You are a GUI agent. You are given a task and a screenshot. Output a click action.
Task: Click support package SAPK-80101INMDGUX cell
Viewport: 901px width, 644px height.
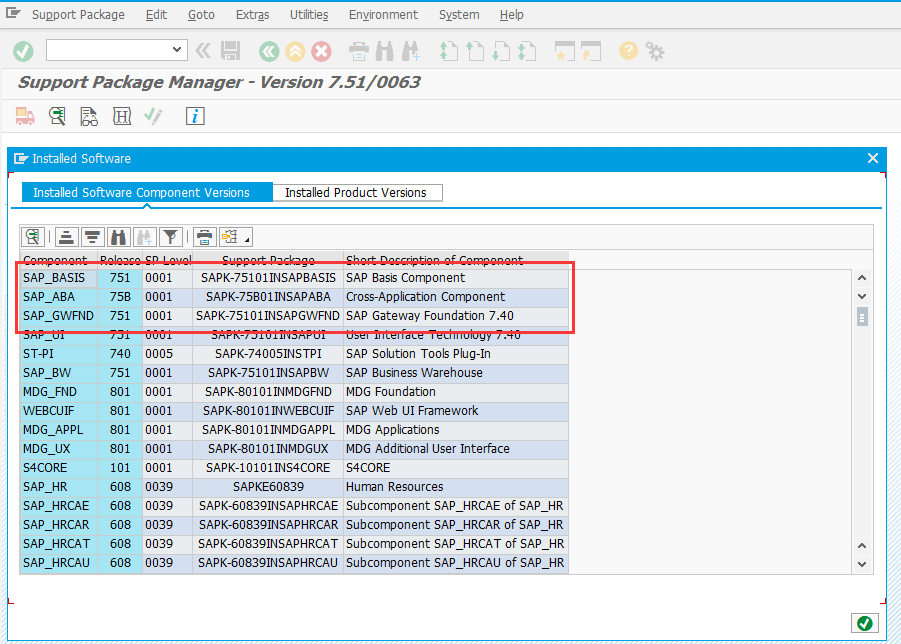(268, 449)
